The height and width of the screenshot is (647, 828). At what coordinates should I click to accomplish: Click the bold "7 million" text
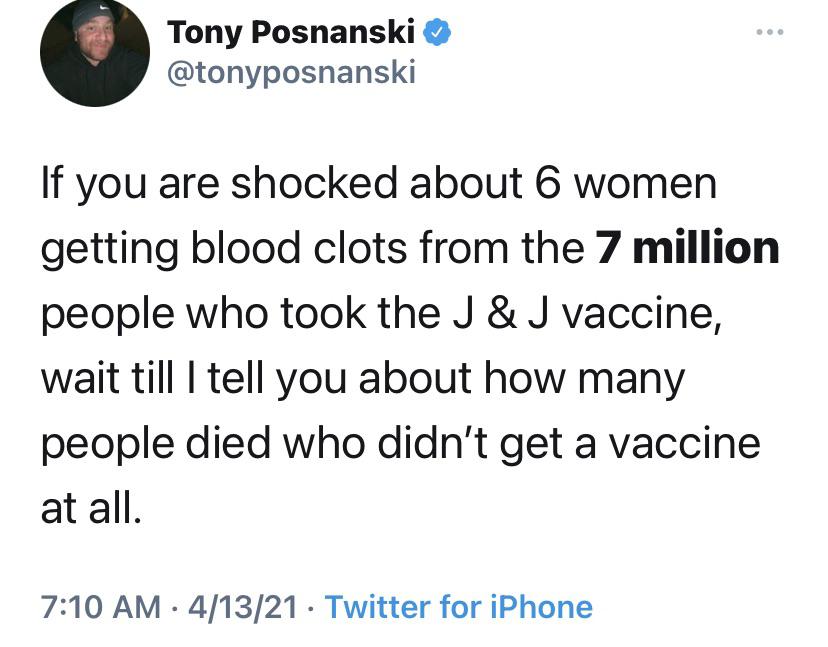[x=686, y=248]
